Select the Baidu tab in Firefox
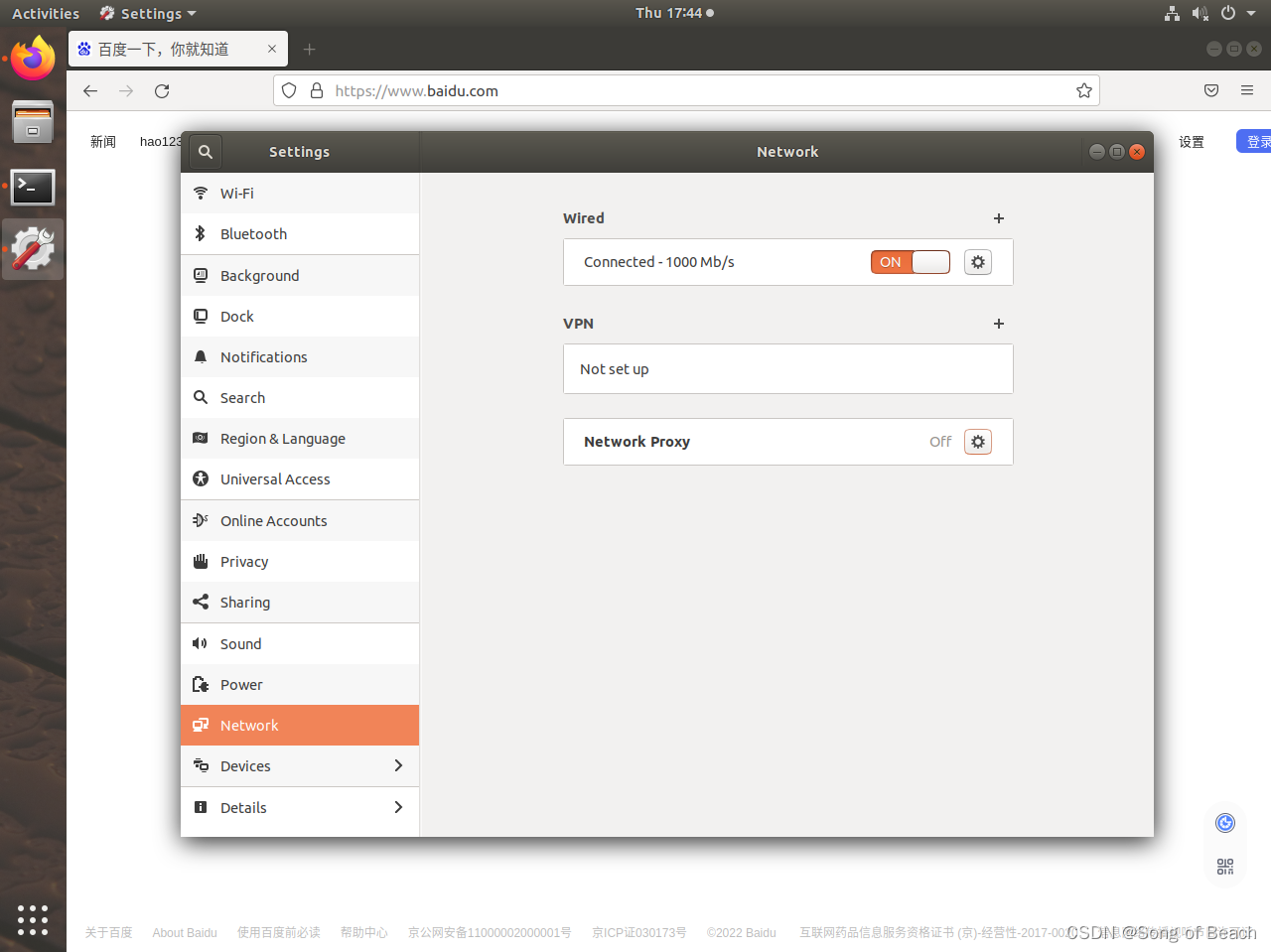Screen dimensions: 1271x952 point(178,49)
